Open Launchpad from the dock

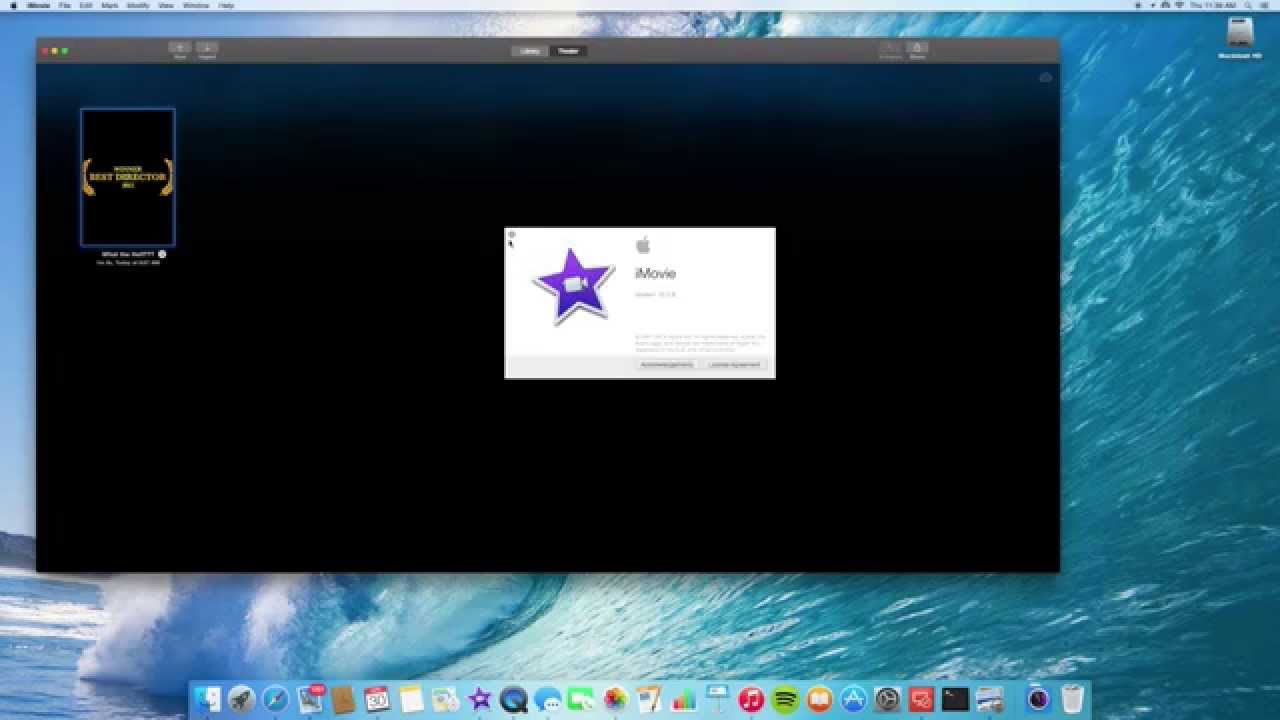click(x=242, y=699)
